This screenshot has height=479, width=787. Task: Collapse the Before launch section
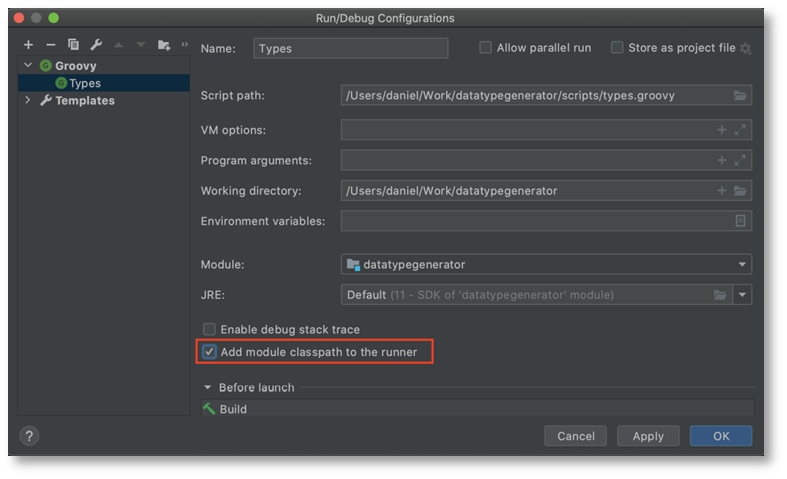pos(207,388)
